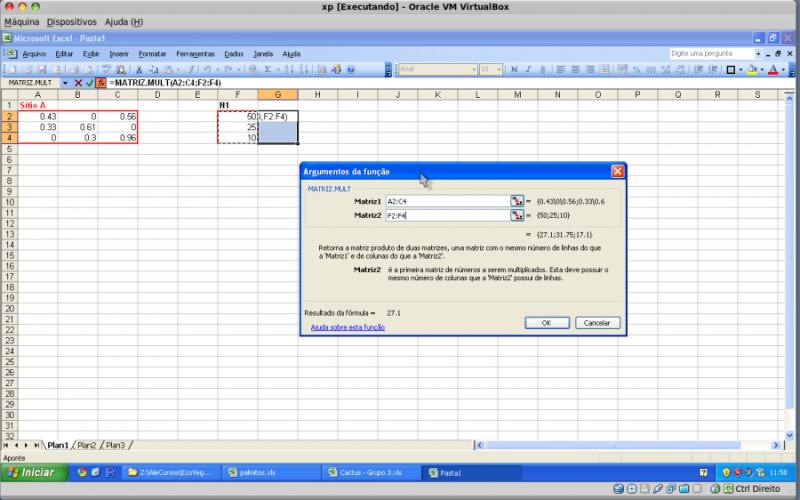Toggle bold formatting (N) button
800x500 pixels.
pyautogui.click(x=516, y=69)
